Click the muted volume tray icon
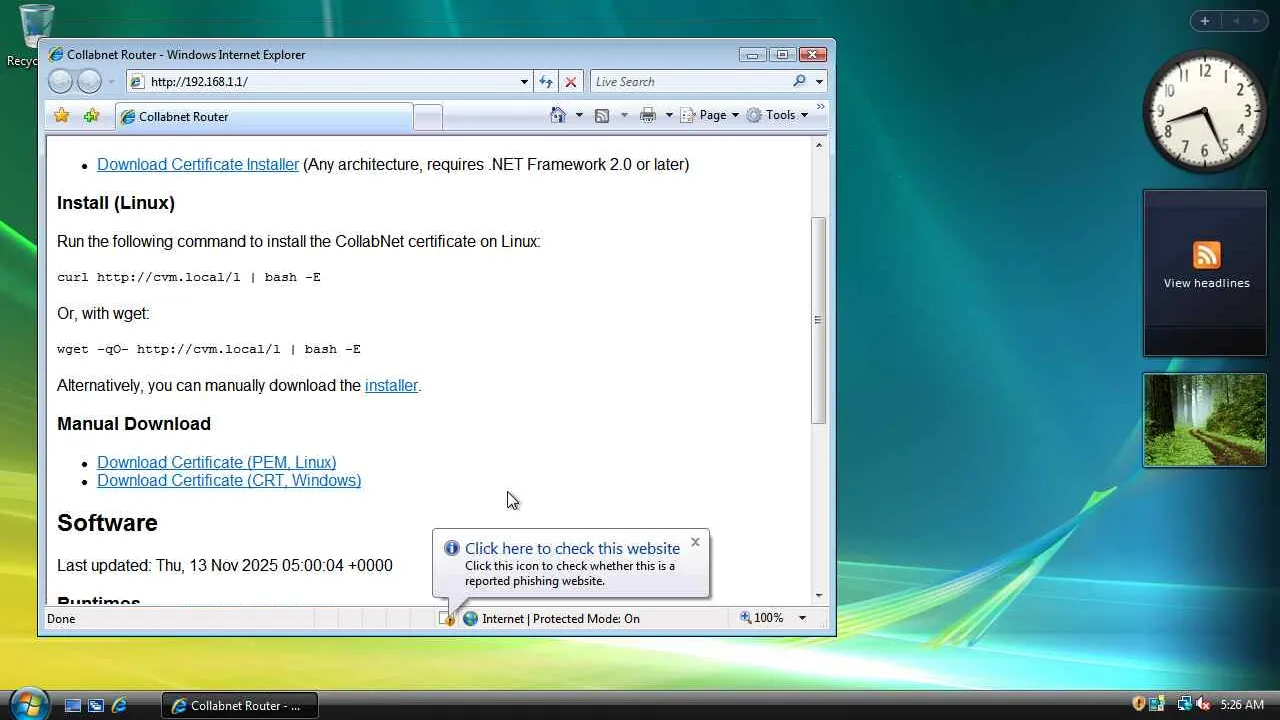The image size is (1280, 720). [x=1203, y=705]
